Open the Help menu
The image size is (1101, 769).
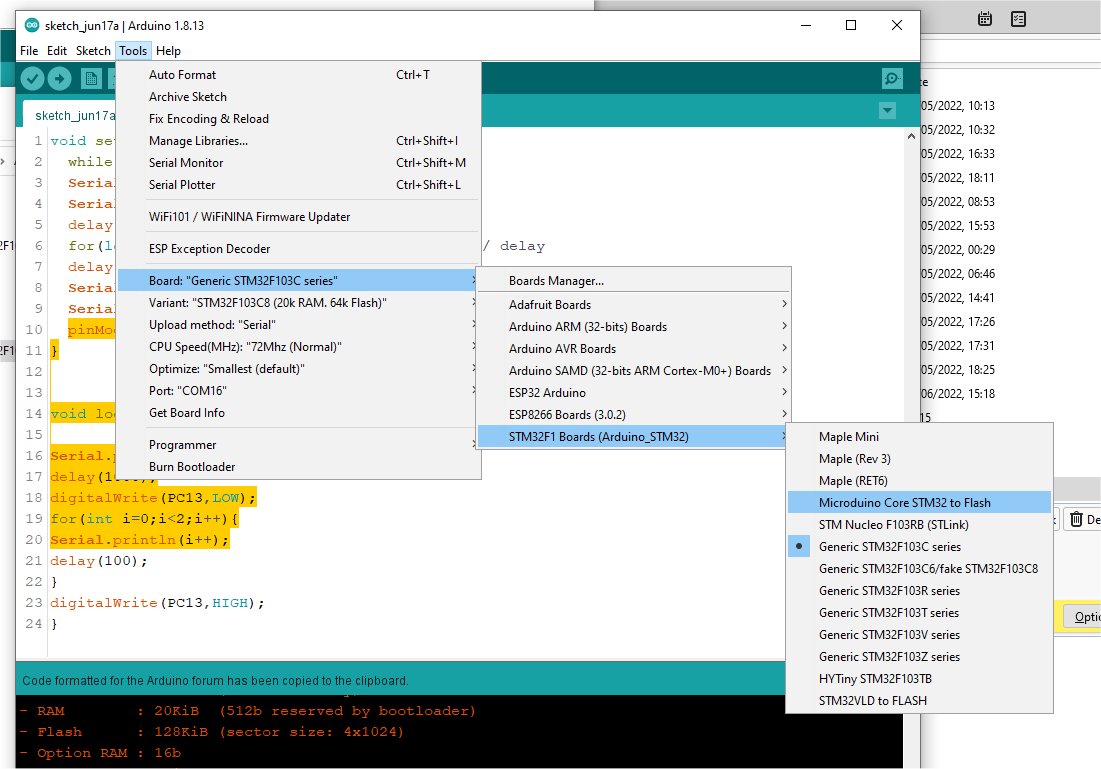[x=168, y=51]
